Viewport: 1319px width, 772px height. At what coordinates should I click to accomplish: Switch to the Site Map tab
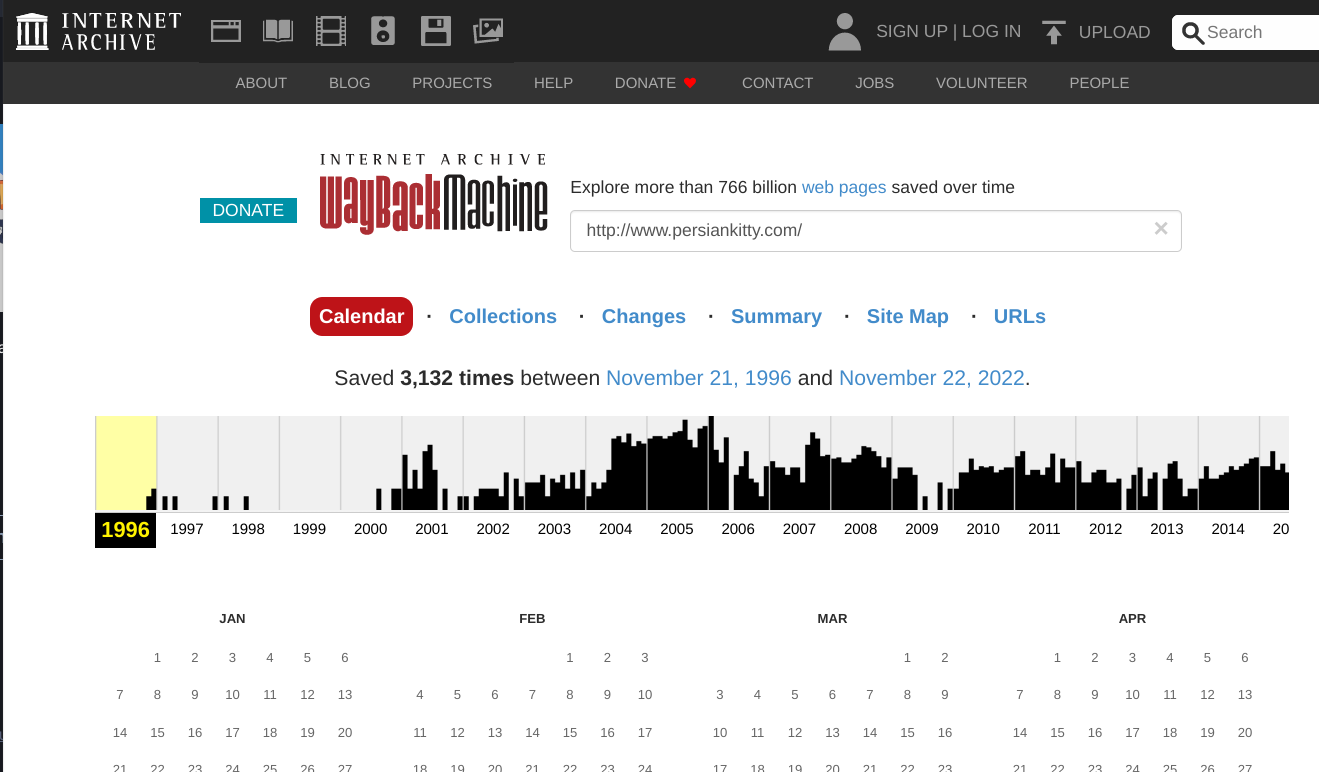pyautogui.click(x=907, y=316)
